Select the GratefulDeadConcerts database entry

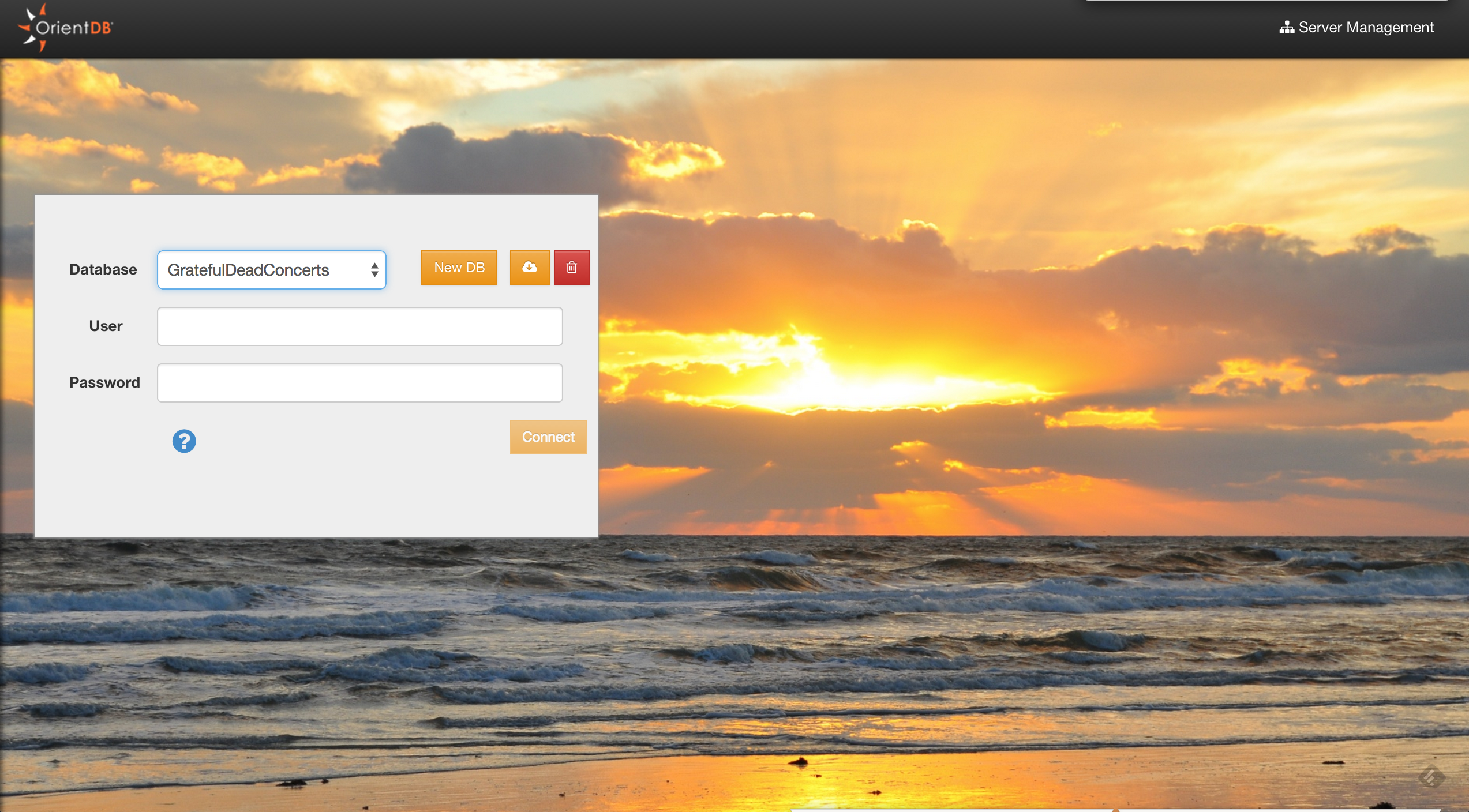[249, 269]
